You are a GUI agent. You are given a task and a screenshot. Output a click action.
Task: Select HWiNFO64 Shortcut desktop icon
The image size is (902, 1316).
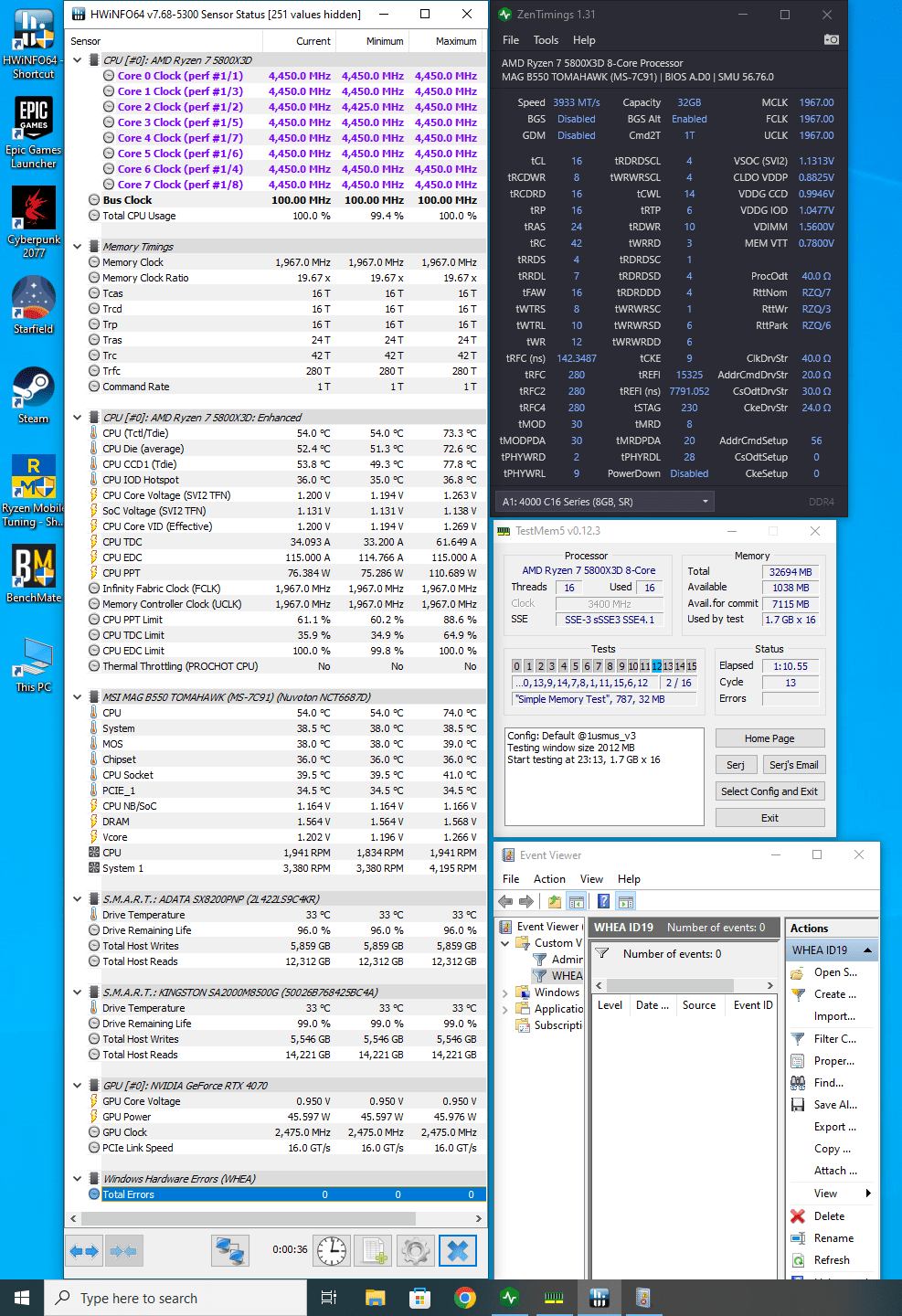point(33,44)
